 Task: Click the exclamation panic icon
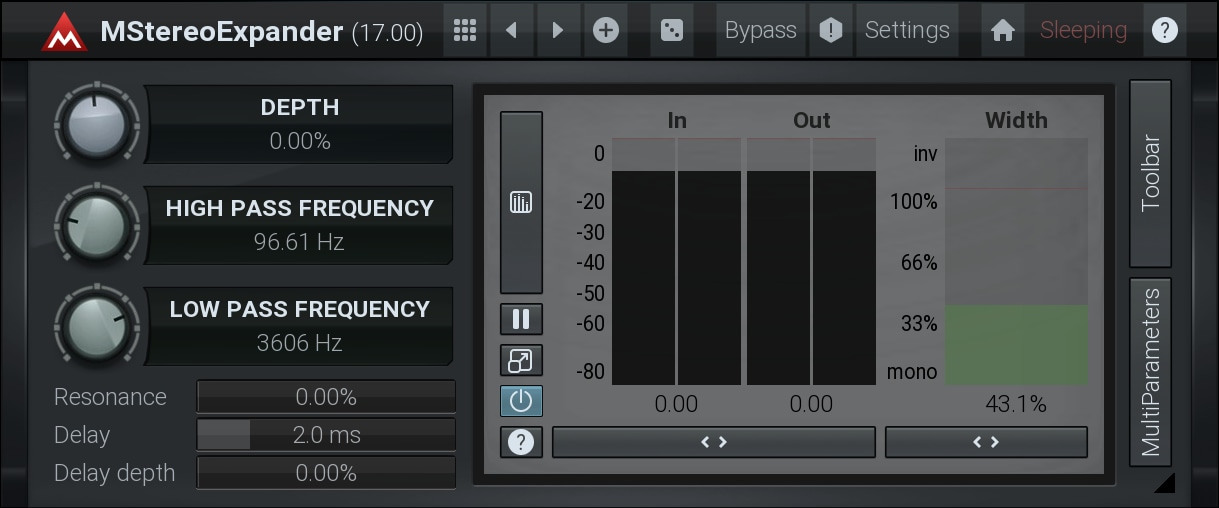830,30
